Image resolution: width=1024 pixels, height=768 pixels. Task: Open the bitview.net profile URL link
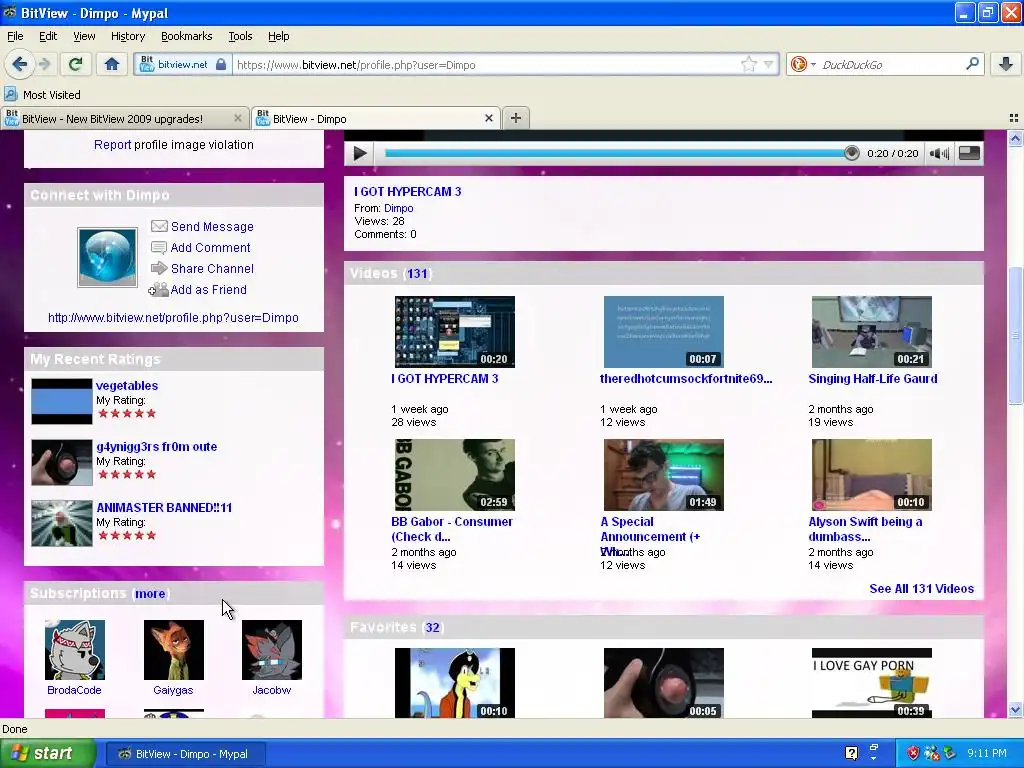173,317
